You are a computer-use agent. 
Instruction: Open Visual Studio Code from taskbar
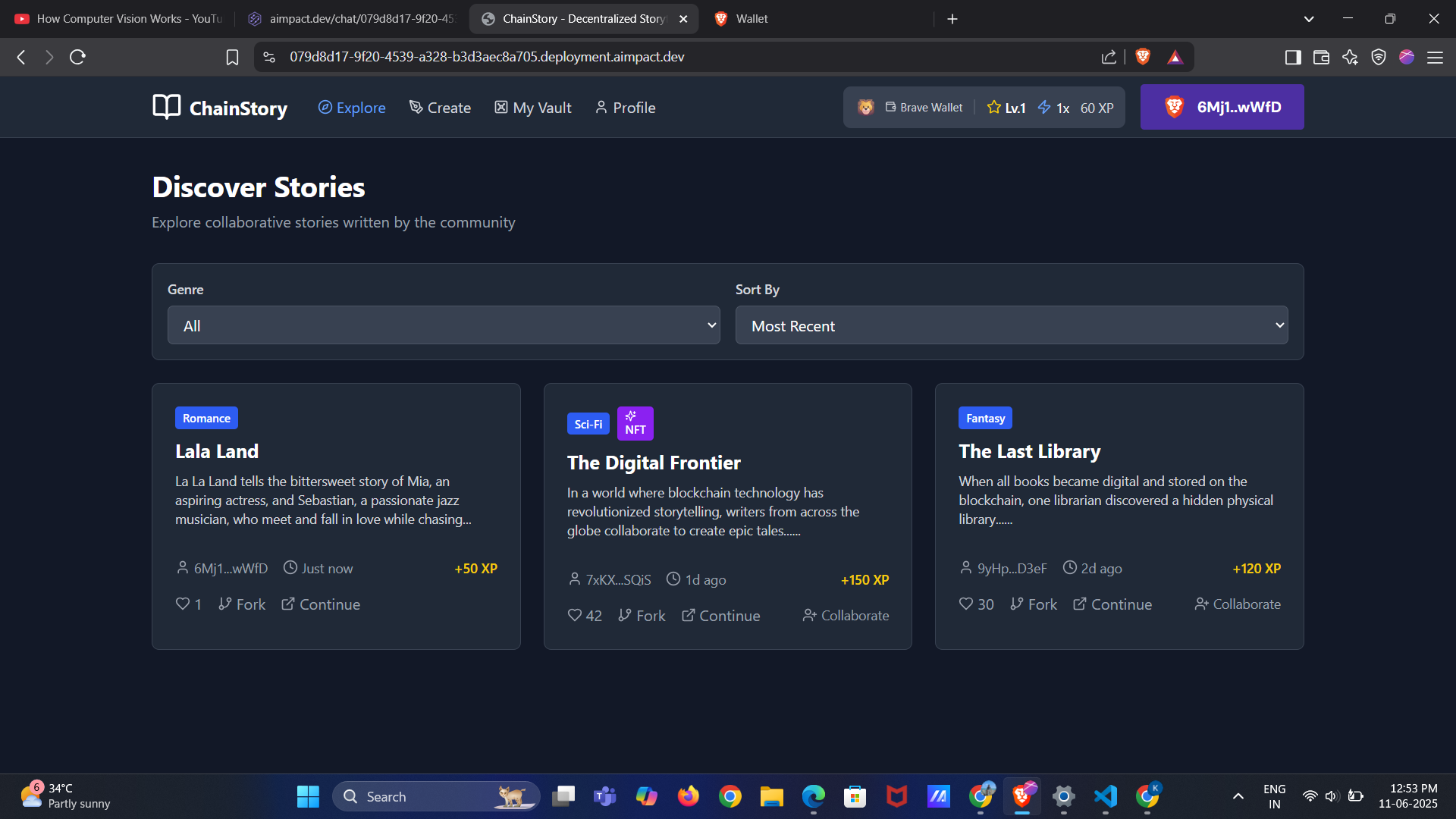click(1105, 796)
